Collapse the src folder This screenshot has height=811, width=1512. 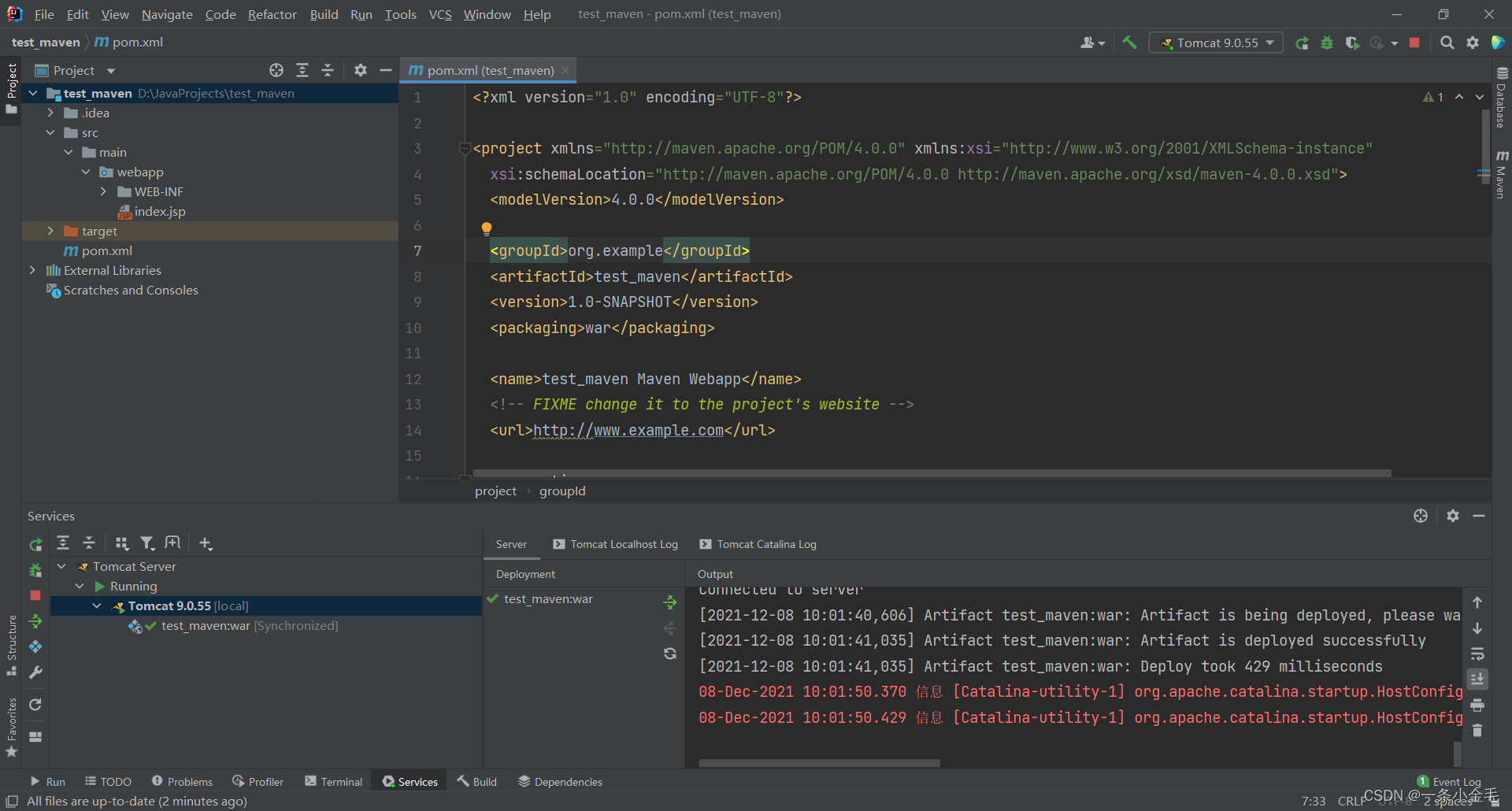50,132
